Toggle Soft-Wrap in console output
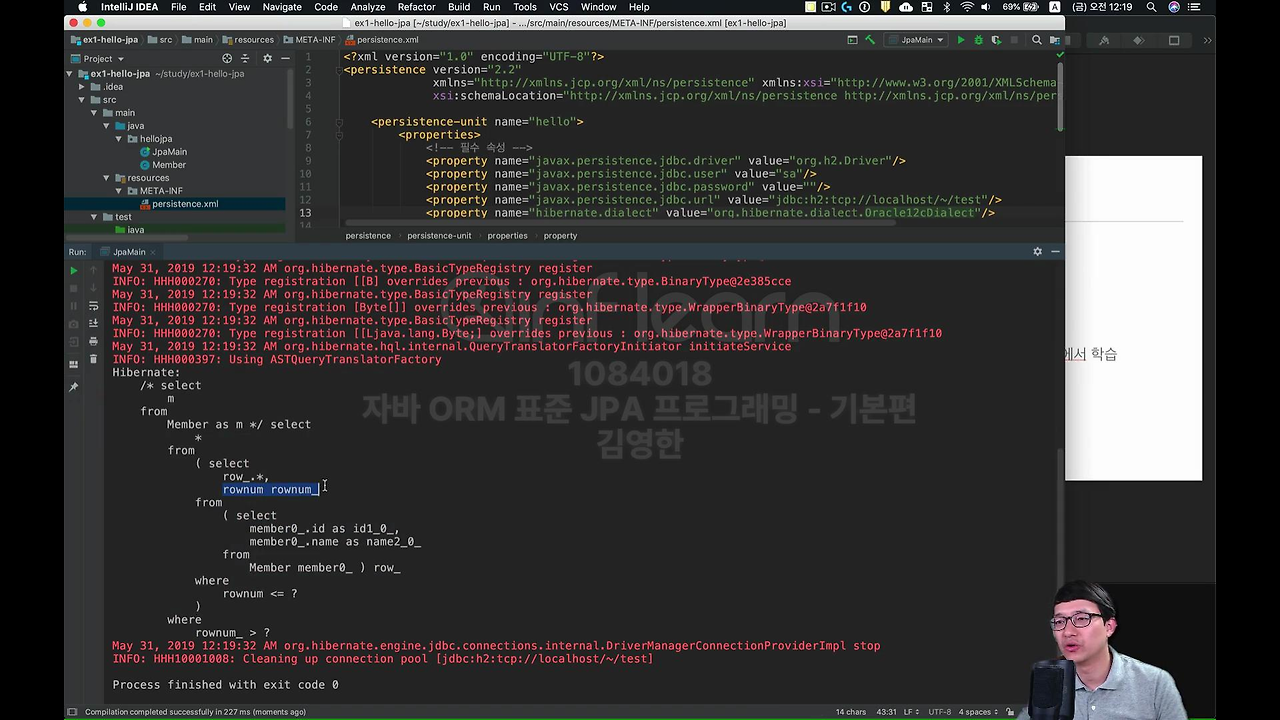The width and height of the screenshot is (1280, 720). pos(93,306)
